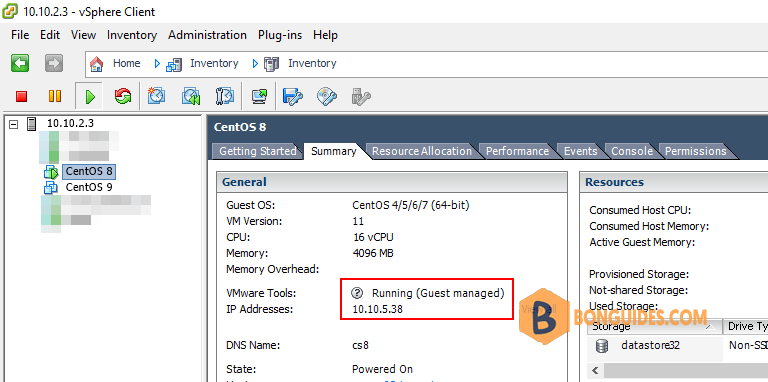This screenshot has height=382, width=768.
Task: Open the Plug-ins menu
Action: [x=280, y=35]
